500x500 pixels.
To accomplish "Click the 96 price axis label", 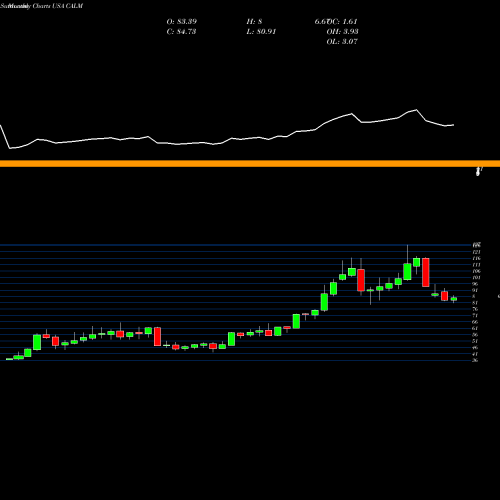I will pos(475,284).
